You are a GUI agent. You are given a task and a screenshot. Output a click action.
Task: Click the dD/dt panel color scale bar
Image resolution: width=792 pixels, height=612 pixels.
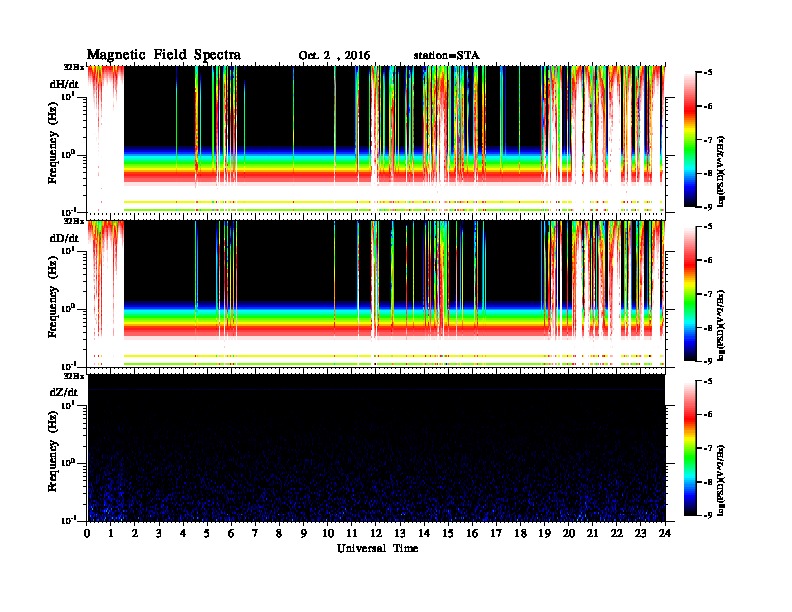tap(690, 294)
